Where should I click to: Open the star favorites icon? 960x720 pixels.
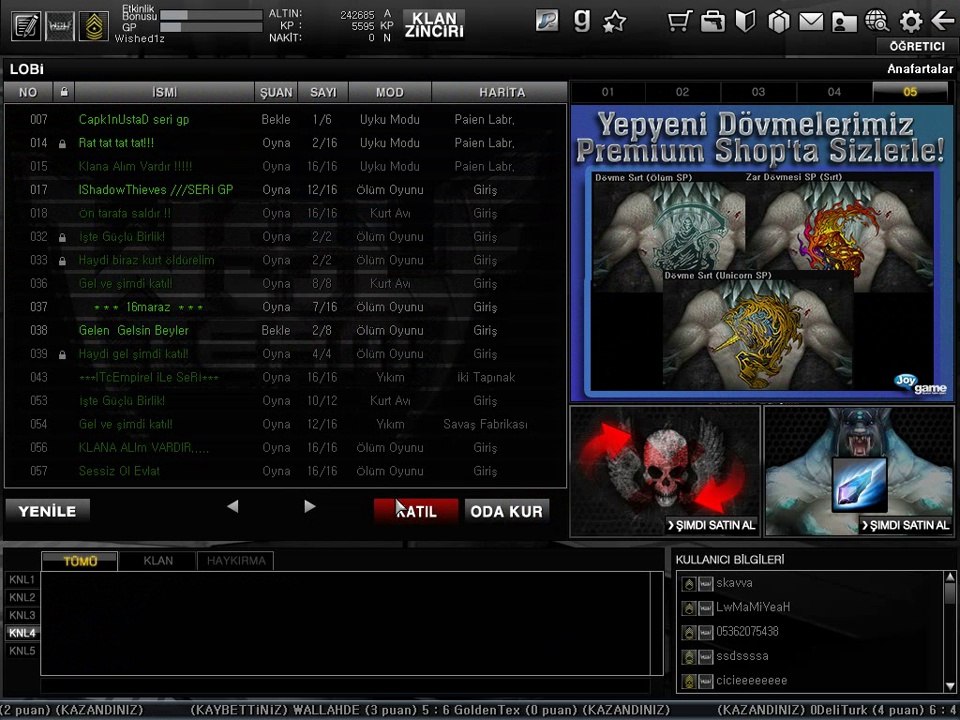[615, 22]
